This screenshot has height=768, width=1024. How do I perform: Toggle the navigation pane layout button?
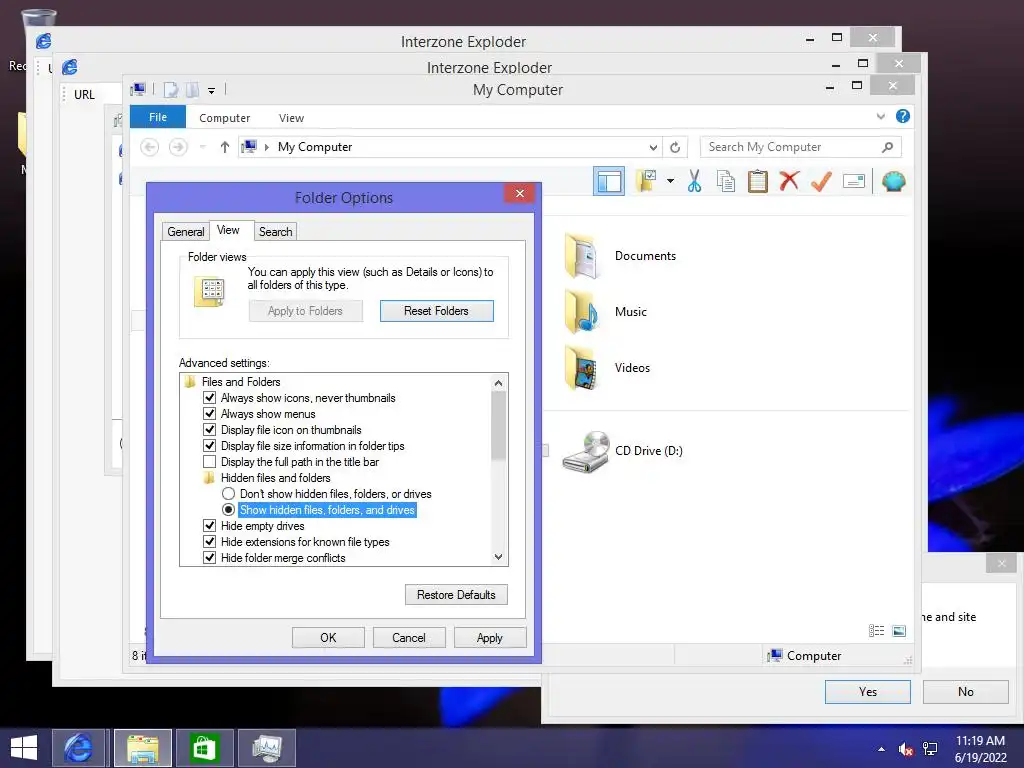click(609, 182)
